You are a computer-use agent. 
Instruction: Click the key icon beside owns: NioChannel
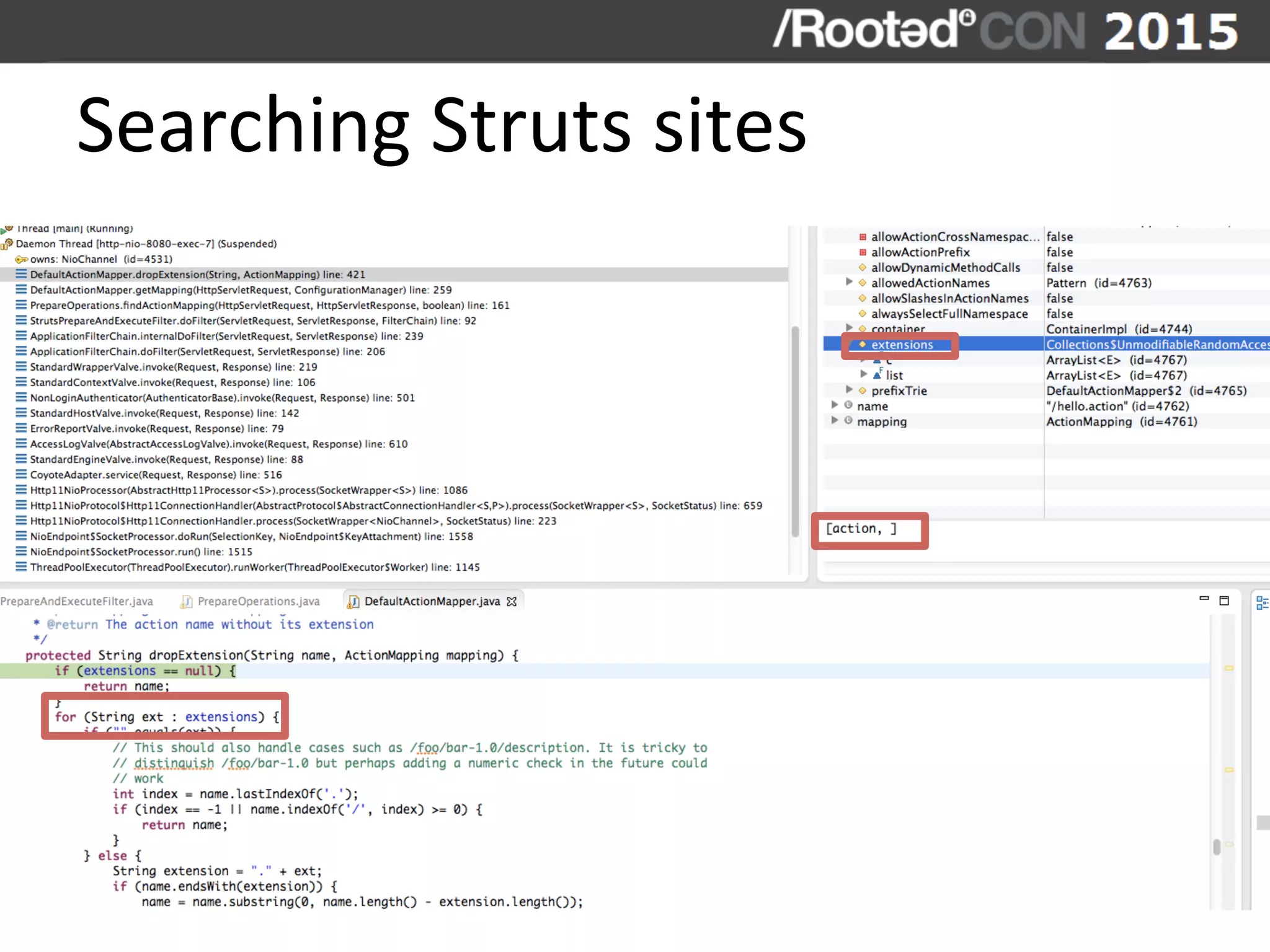click(x=21, y=259)
